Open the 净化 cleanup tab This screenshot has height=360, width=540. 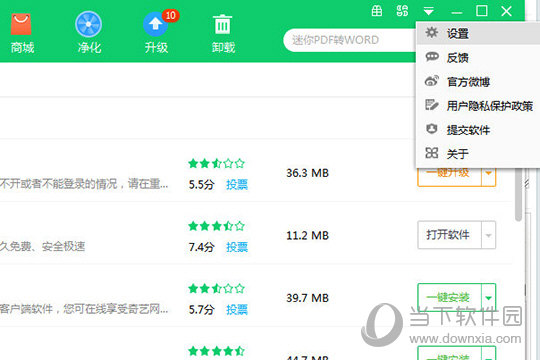click(x=89, y=33)
